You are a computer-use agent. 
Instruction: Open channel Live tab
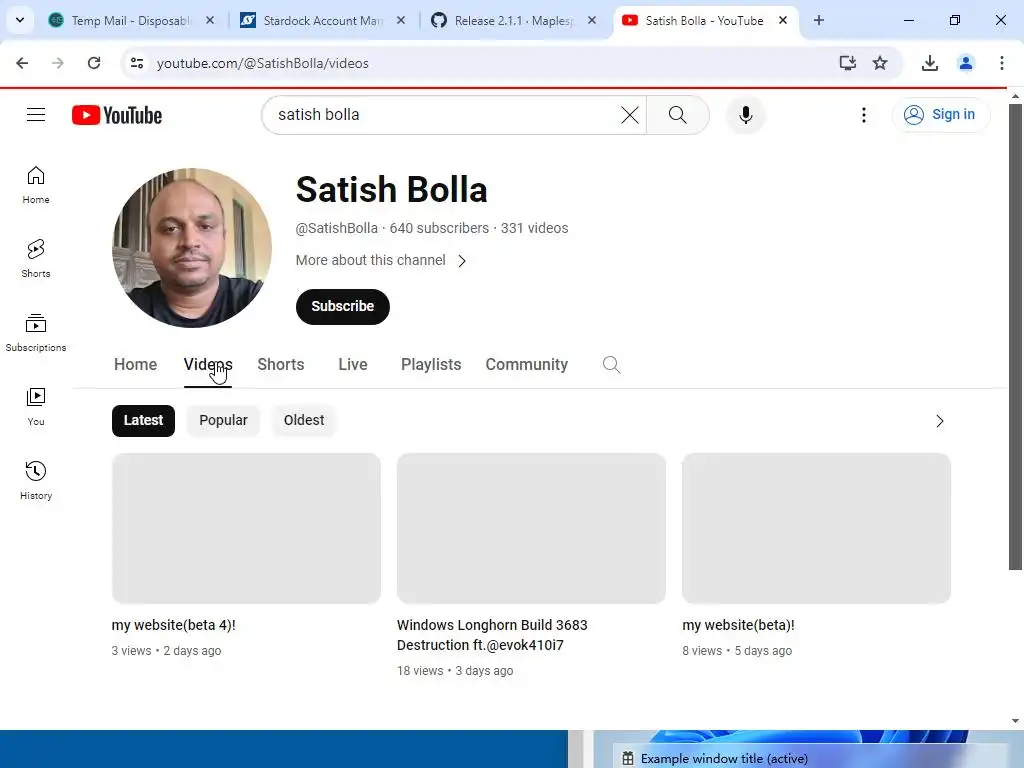353,364
